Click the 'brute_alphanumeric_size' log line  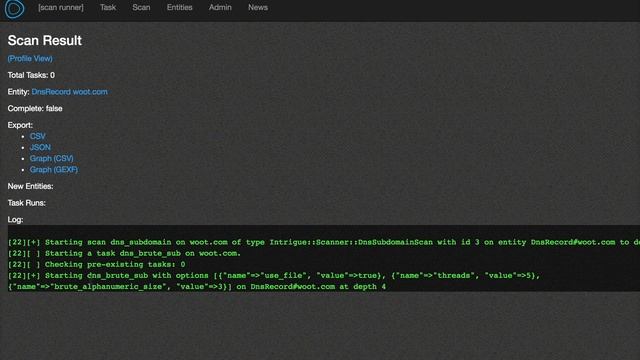coord(197,287)
